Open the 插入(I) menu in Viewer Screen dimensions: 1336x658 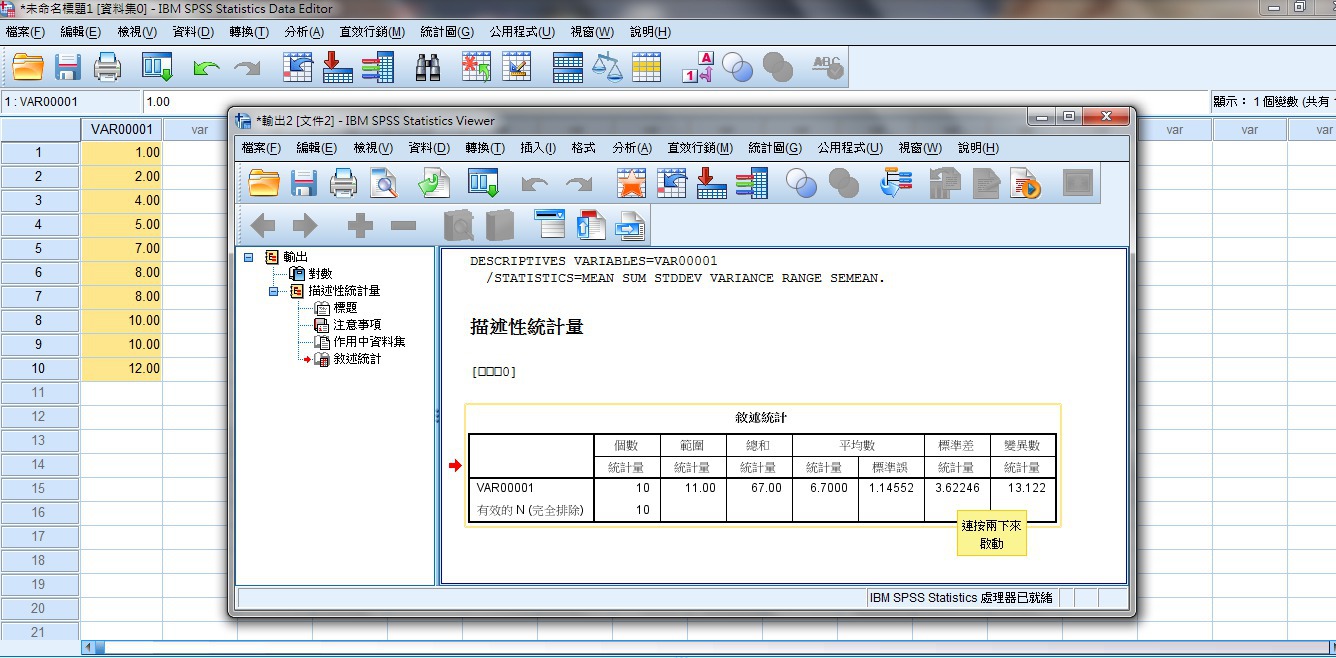tap(537, 148)
